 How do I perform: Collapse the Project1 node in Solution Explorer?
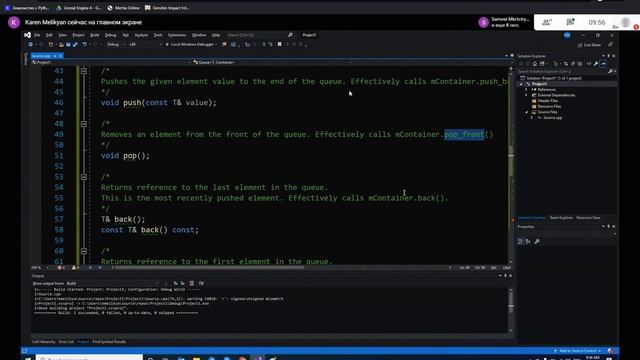pyautogui.click(x=521, y=84)
